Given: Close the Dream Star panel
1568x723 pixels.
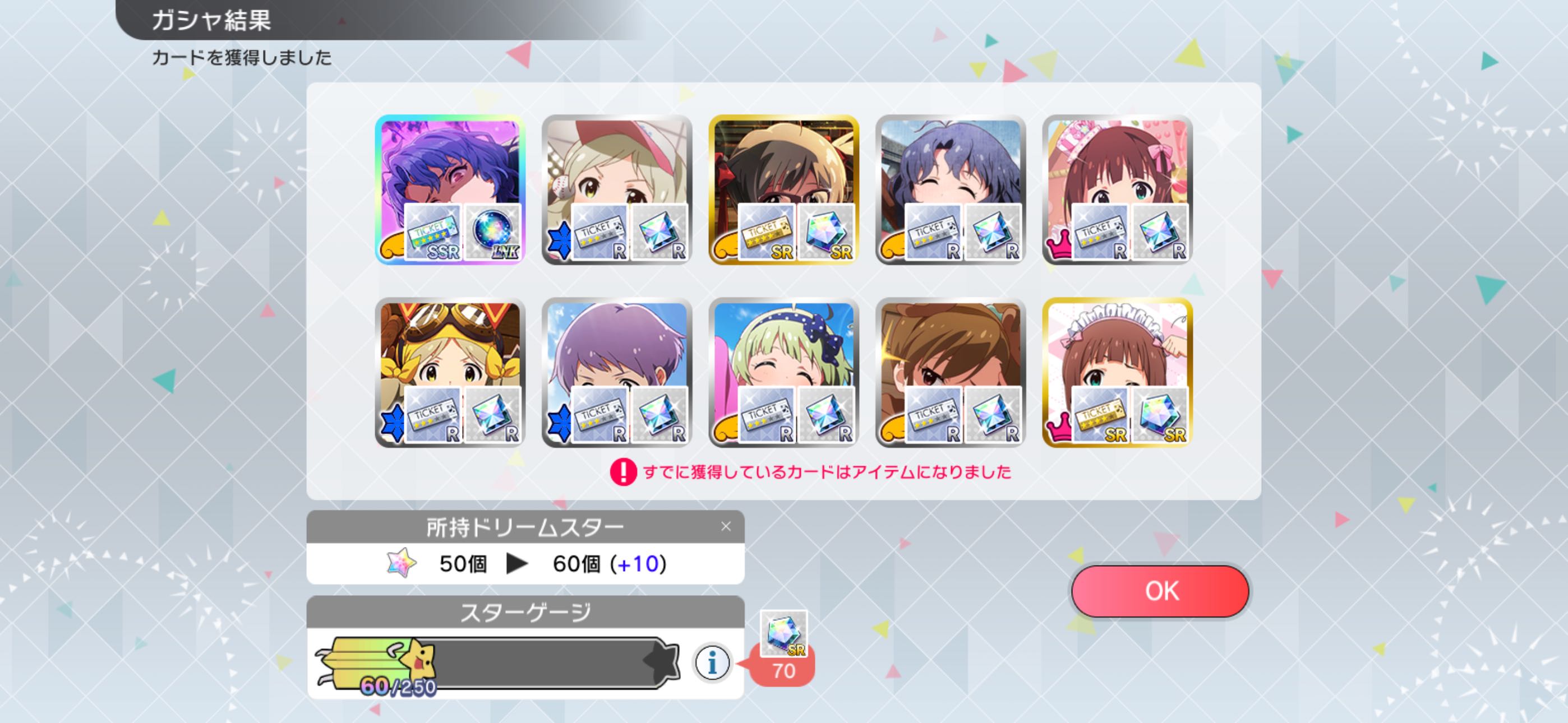Looking at the screenshot, I should (x=726, y=526).
